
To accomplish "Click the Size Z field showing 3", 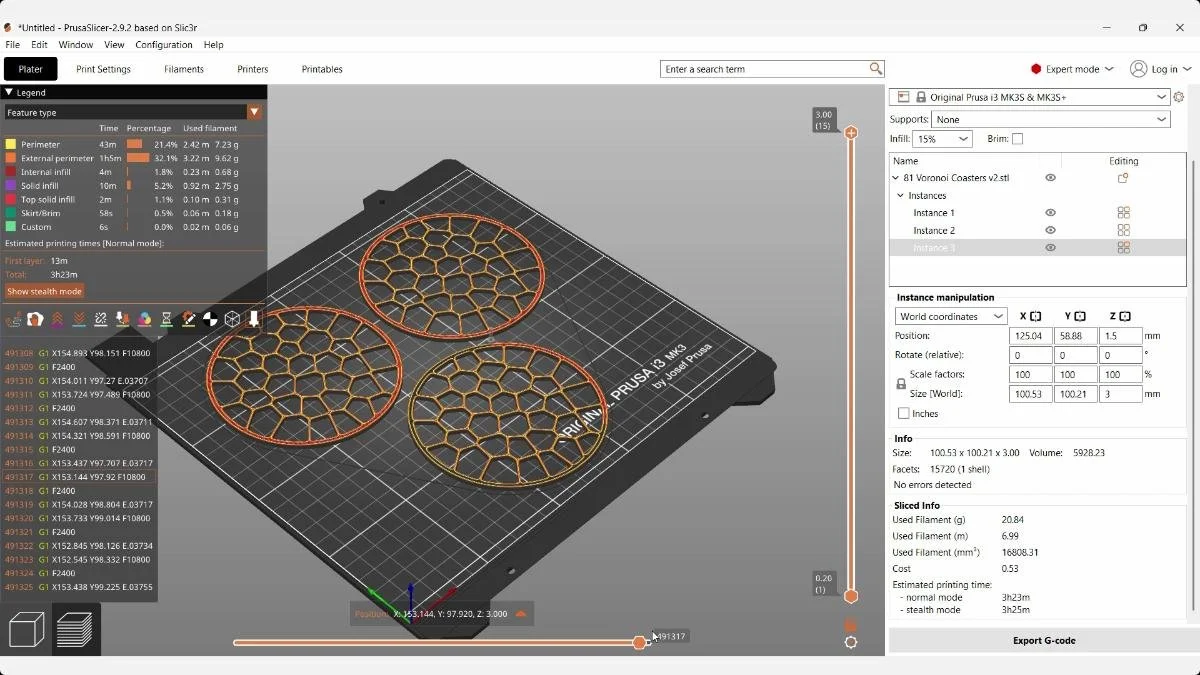I will [1120, 394].
